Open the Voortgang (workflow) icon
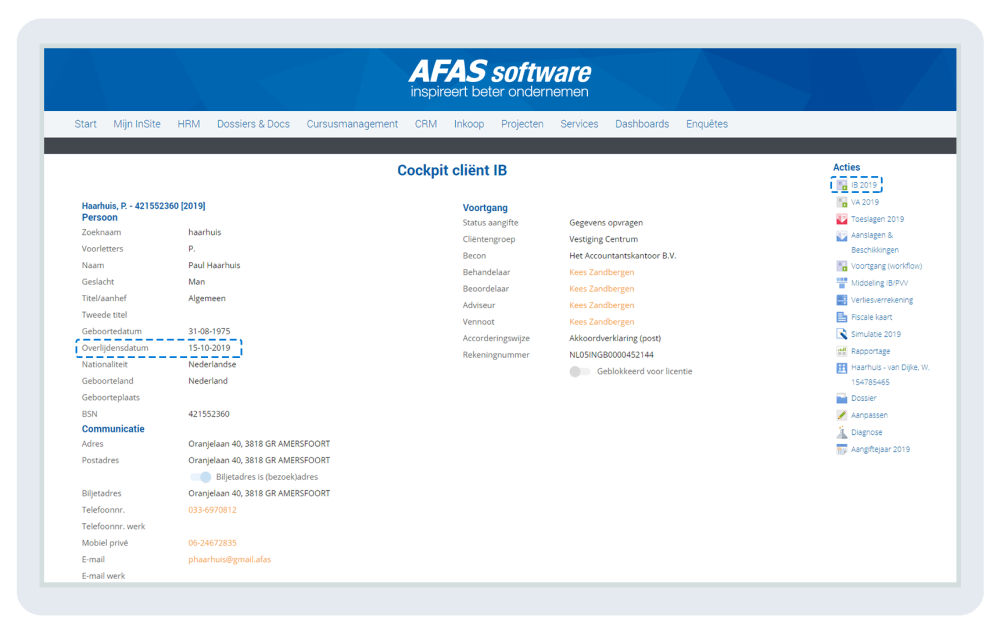Image resolution: width=1000 pixels, height=641 pixels. (842, 266)
